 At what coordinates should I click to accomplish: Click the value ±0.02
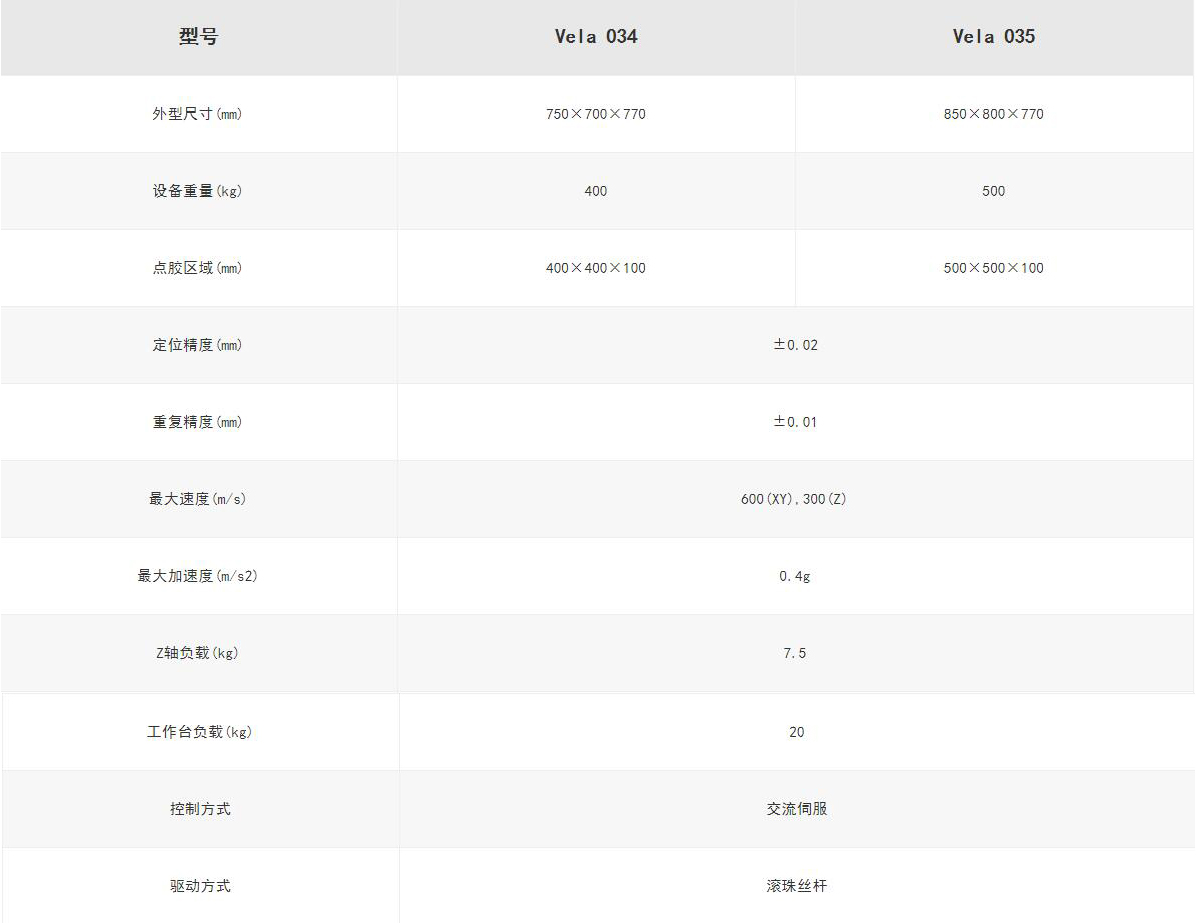[795, 345]
